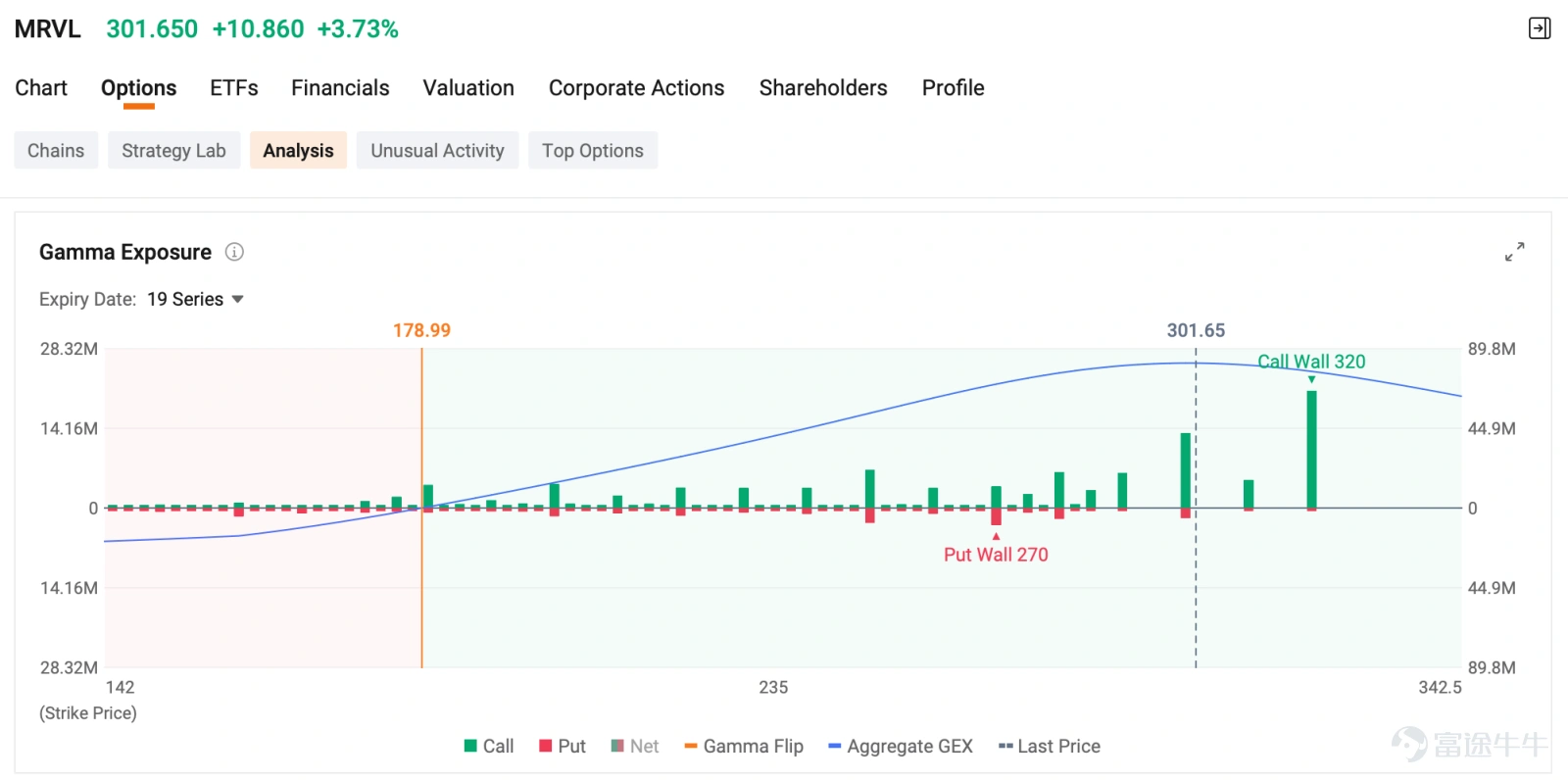This screenshot has height=780, width=1568.
Task: Click the Gamma Exposure info icon
Action: (x=234, y=252)
